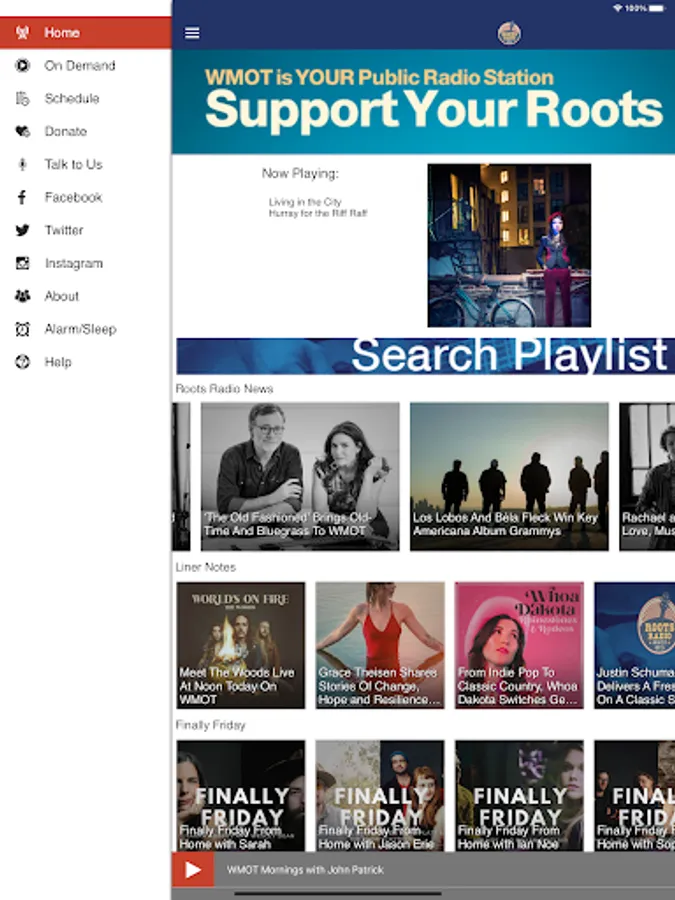Open the Schedule menu item
The image size is (675, 900).
[x=86, y=99]
